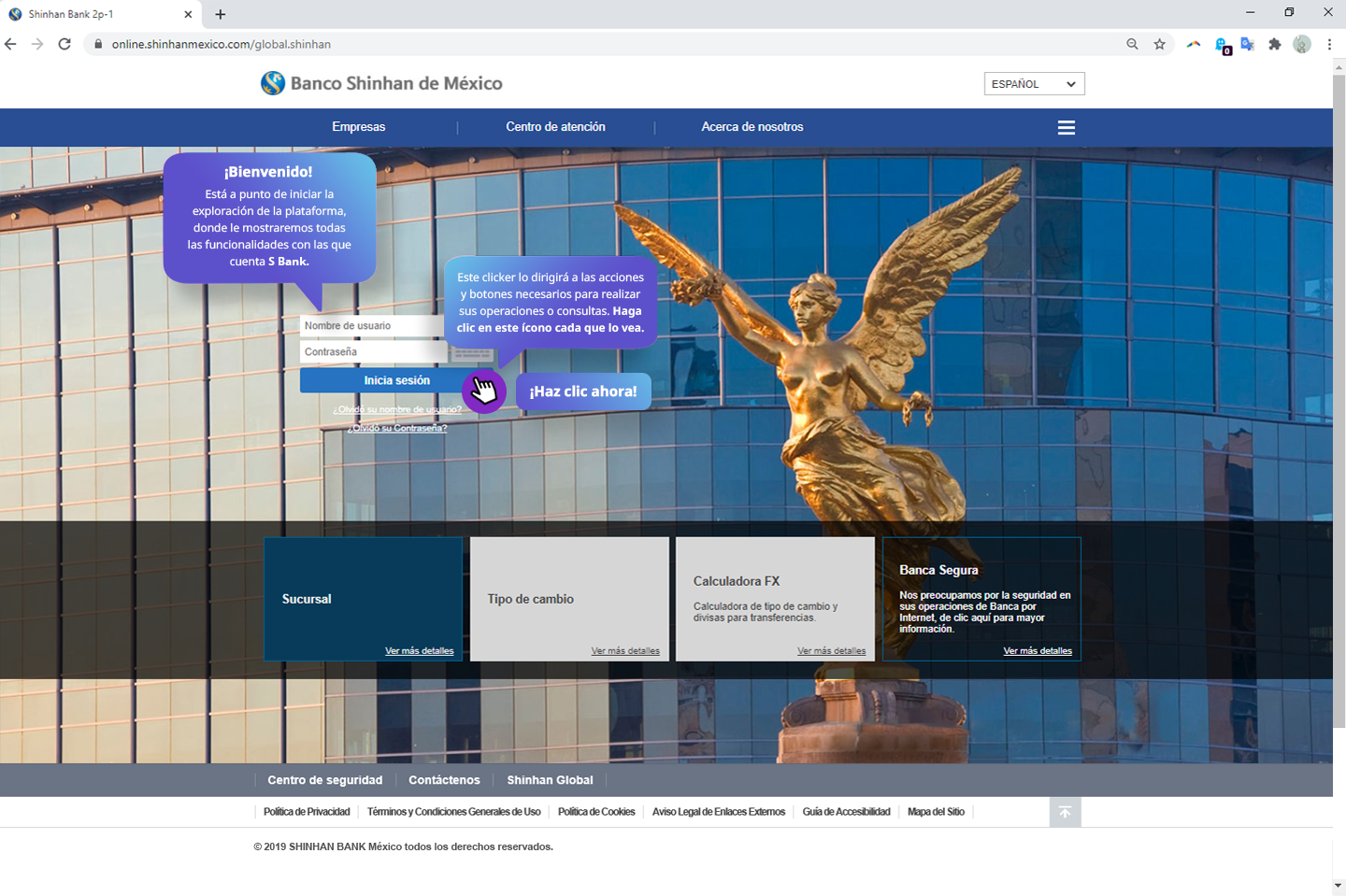Click the ¡Haz clic ahora! bubble
The width and height of the screenshot is (1346, 896).
(x=583, y=391)
